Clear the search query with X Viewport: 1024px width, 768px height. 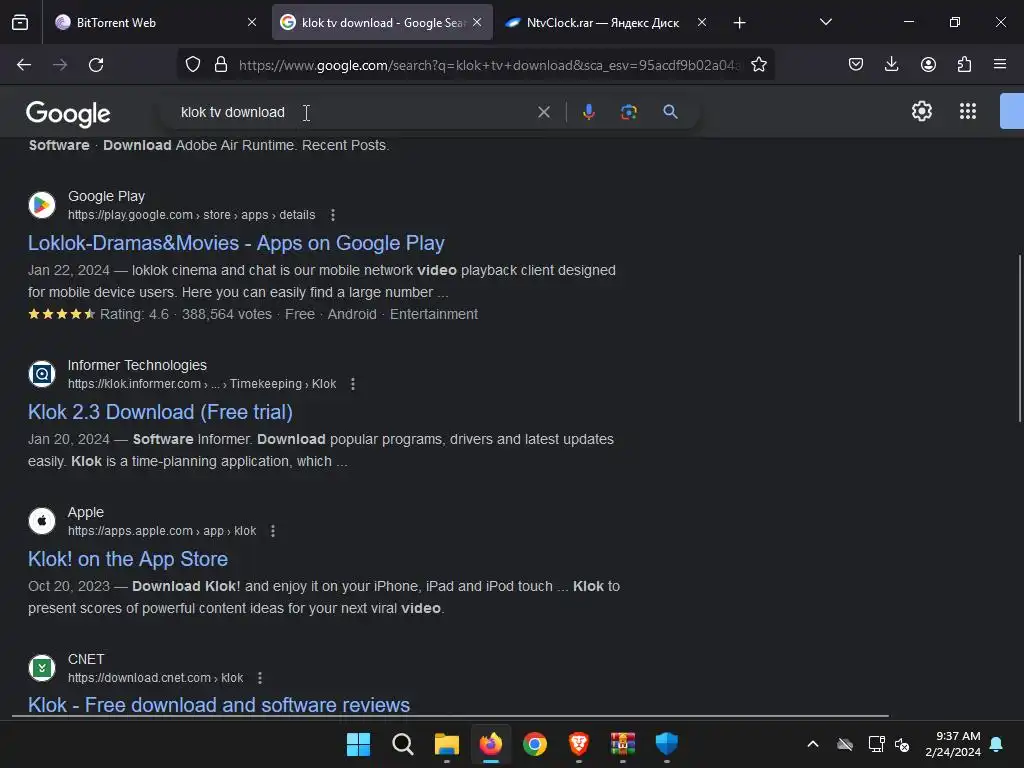[x=543, y=112]
